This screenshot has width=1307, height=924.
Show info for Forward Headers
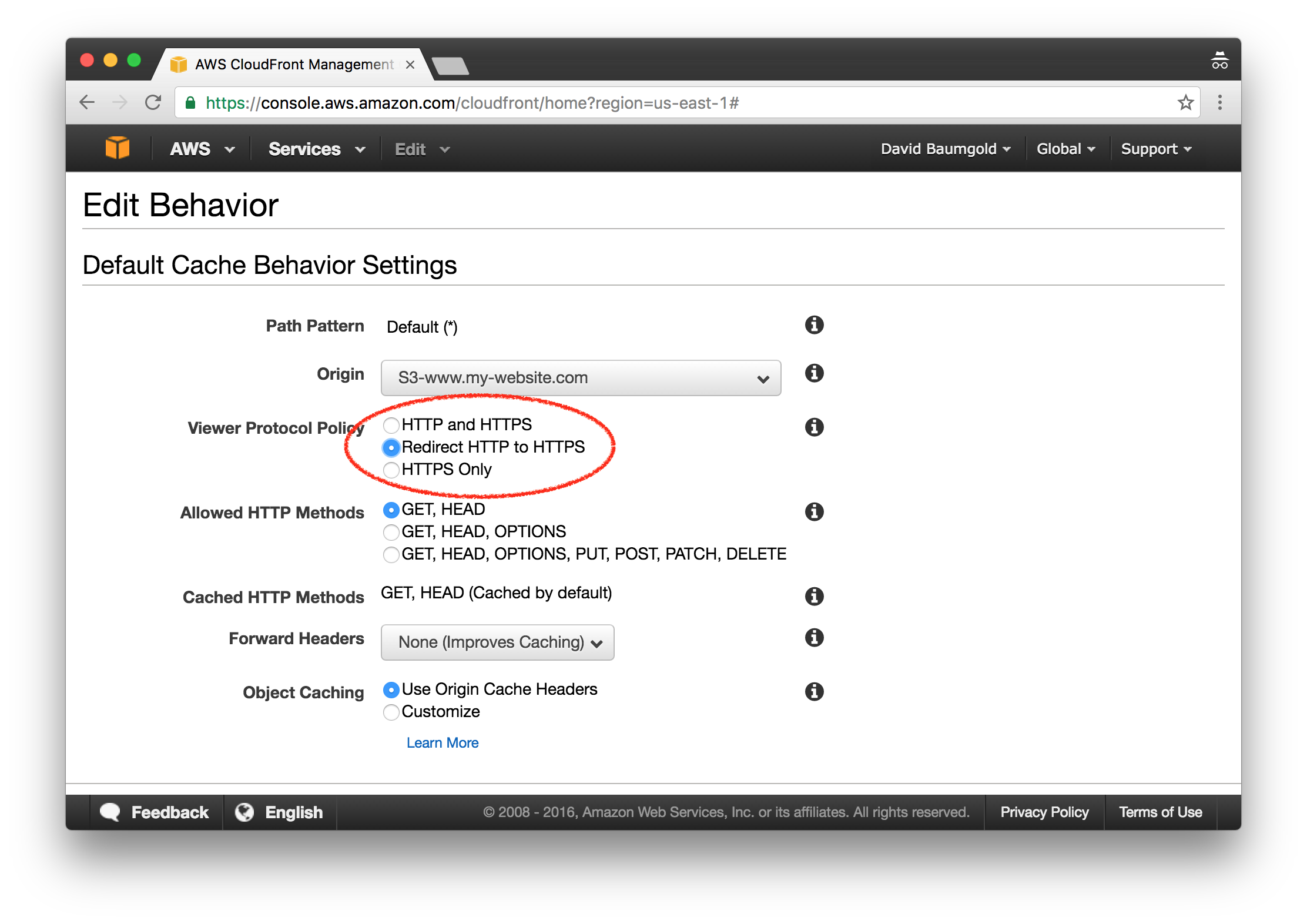point(814,638)
